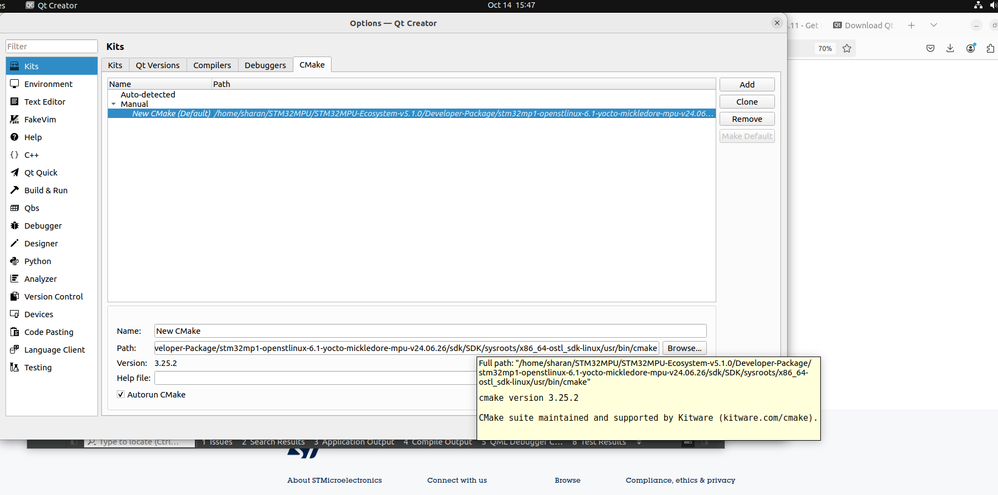This screenshot has height=495, width=998.
Task: Open Version Control settings category
Action: [x=52, y=296]
